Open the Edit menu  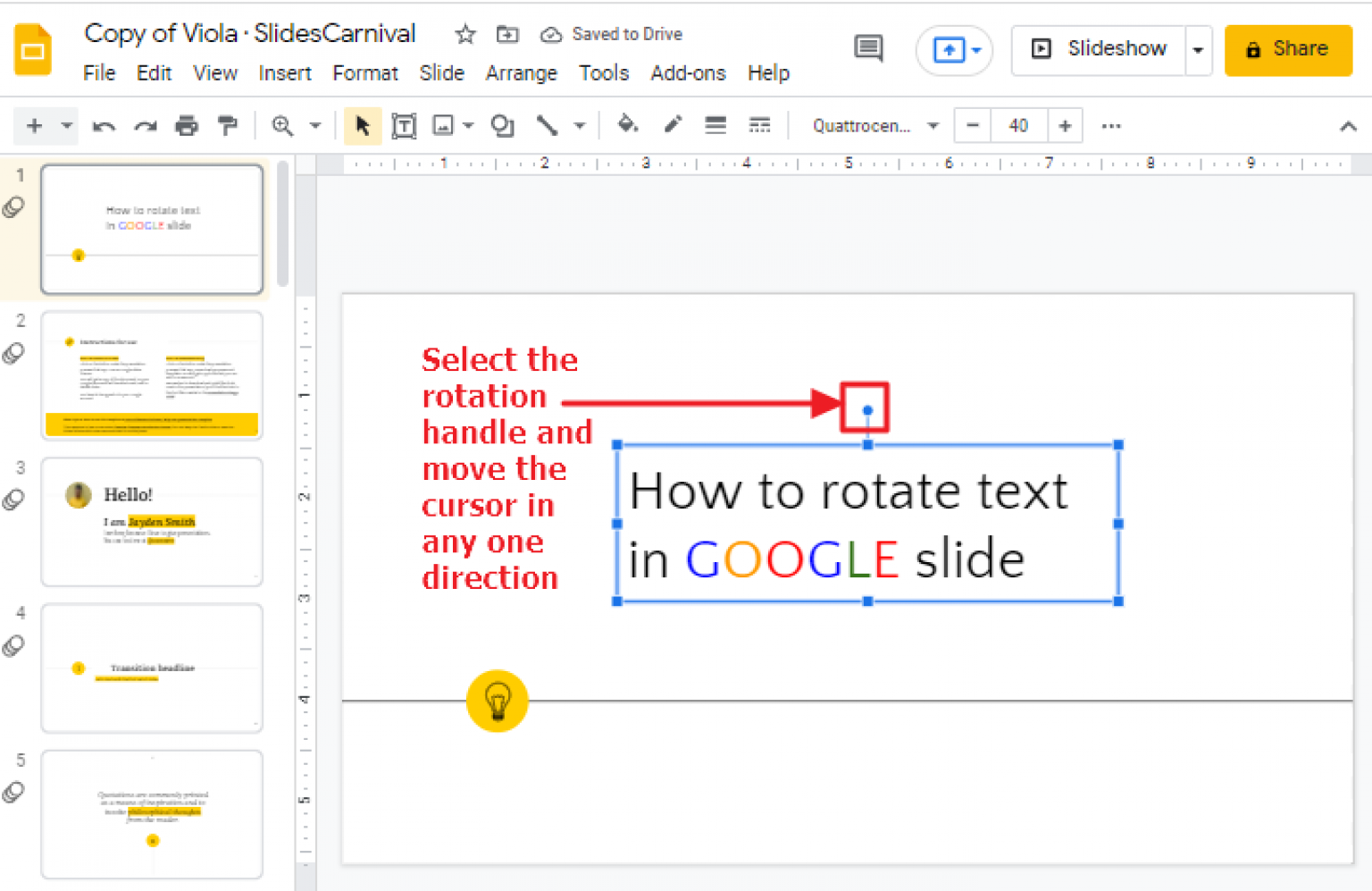(154, 73)
